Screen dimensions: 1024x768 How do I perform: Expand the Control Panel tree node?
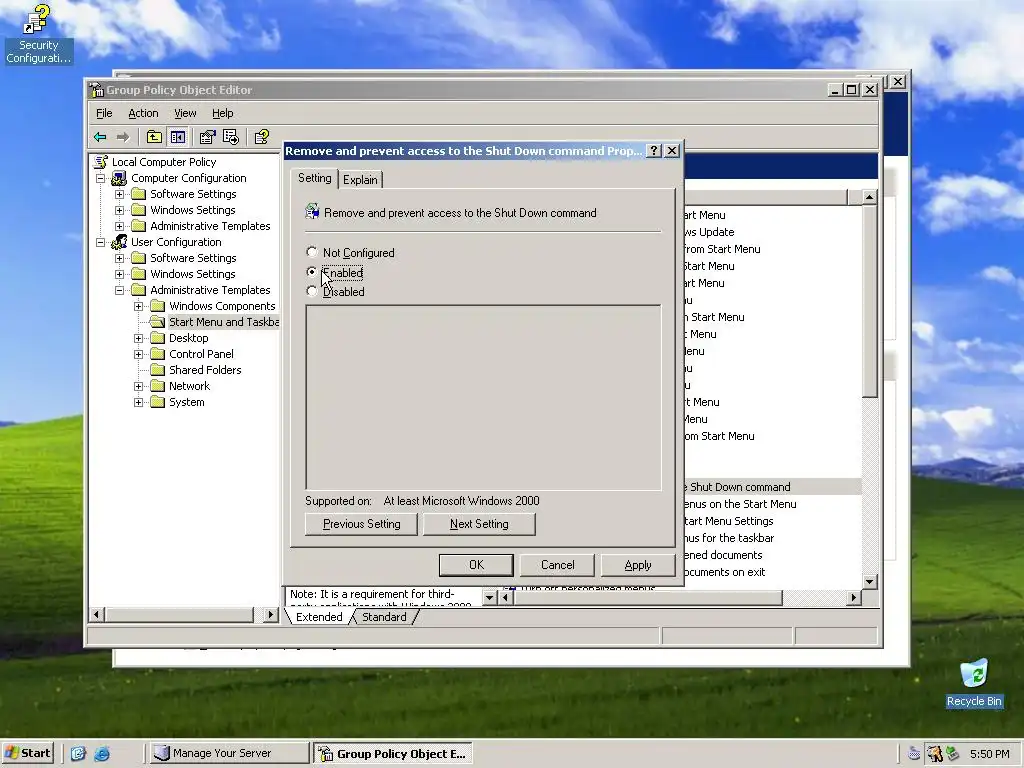coord(138,354)
